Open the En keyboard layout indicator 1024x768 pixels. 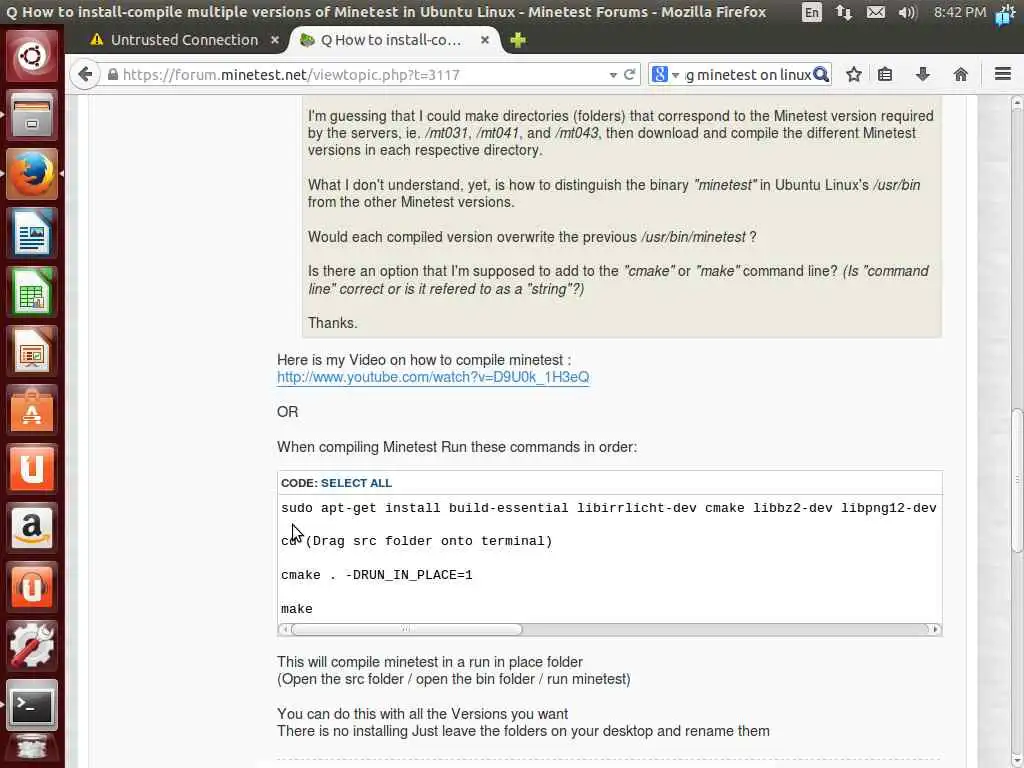(812, 12)
